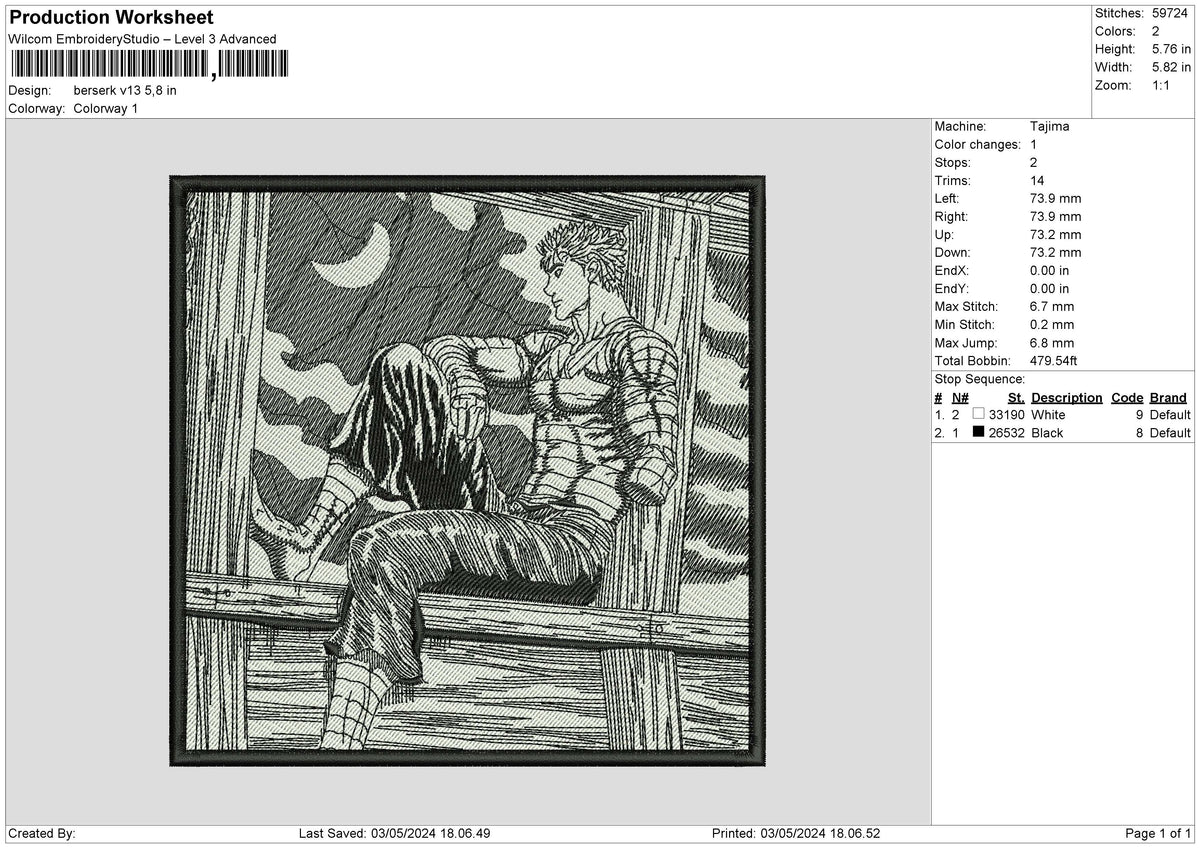Screen dimensions: 1200x848
Task: Click 'Default' brand in the Black row
Action: click(1170, 432)
